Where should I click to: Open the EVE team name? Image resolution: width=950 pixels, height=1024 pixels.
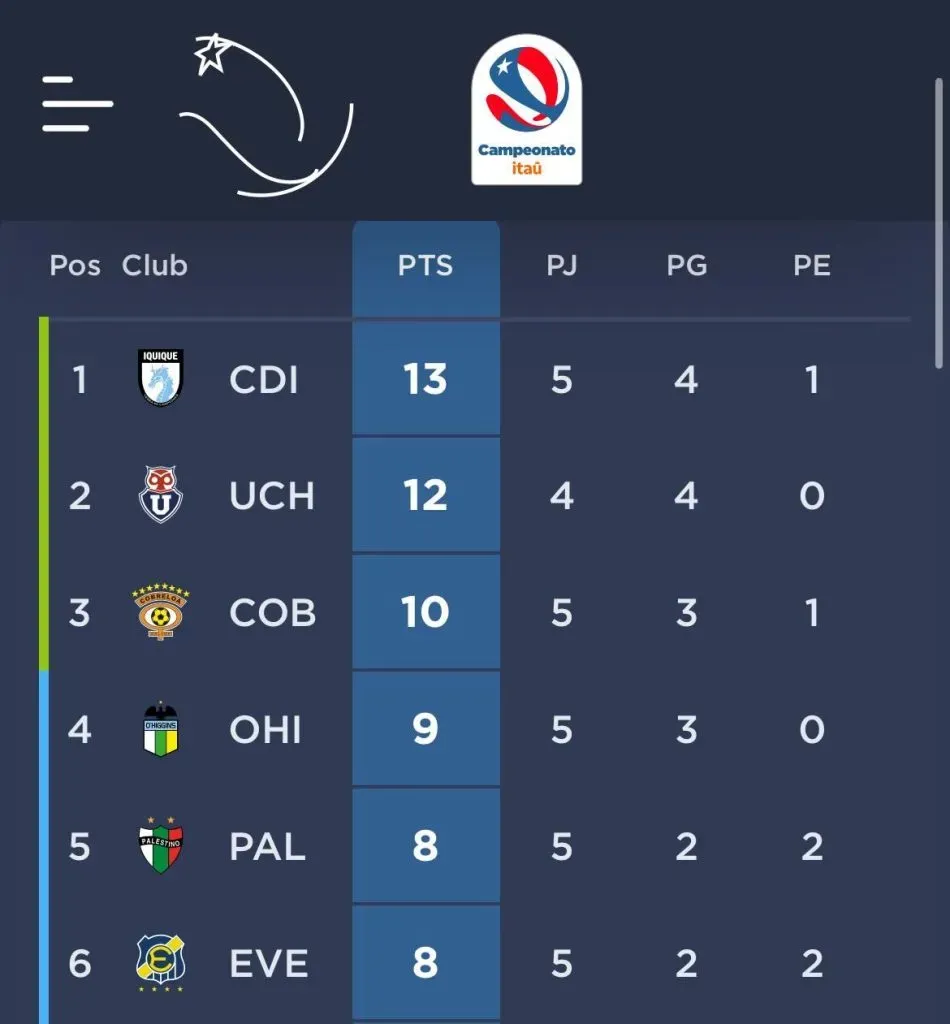click(x=269, y=963)
